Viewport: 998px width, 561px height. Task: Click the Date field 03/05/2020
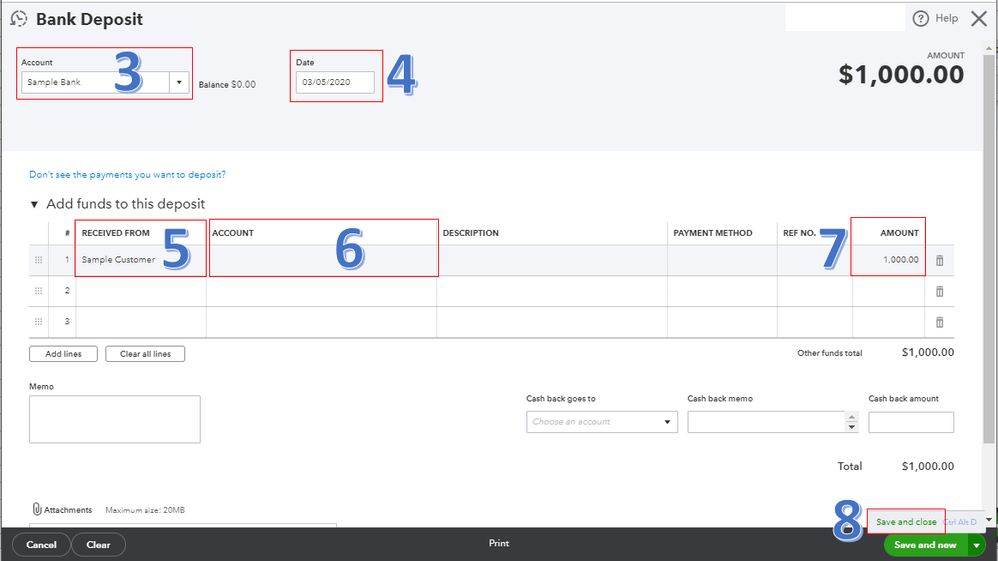[335, 82]
